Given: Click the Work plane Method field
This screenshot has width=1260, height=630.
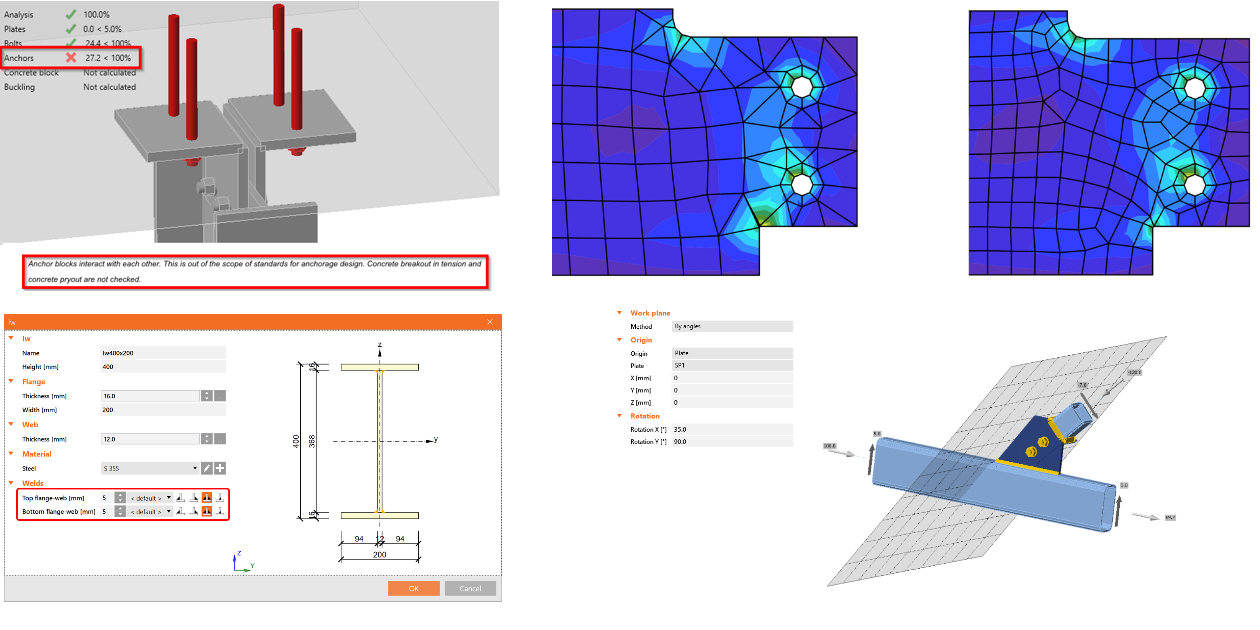Looking at the screenshot, I should coord(732,326).
